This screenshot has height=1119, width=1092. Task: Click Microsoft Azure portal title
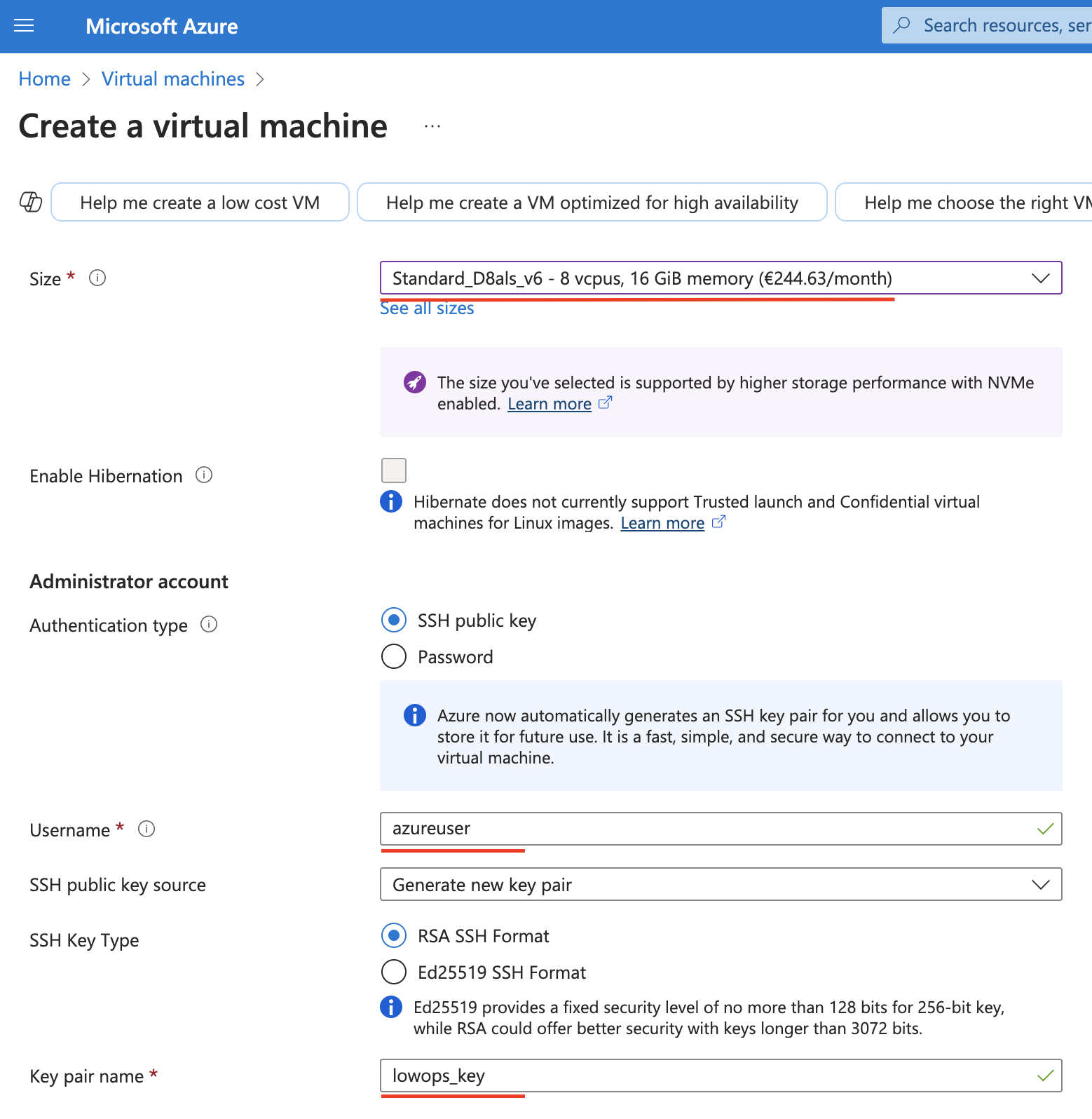pyautogui.click(x=162, y=26)
